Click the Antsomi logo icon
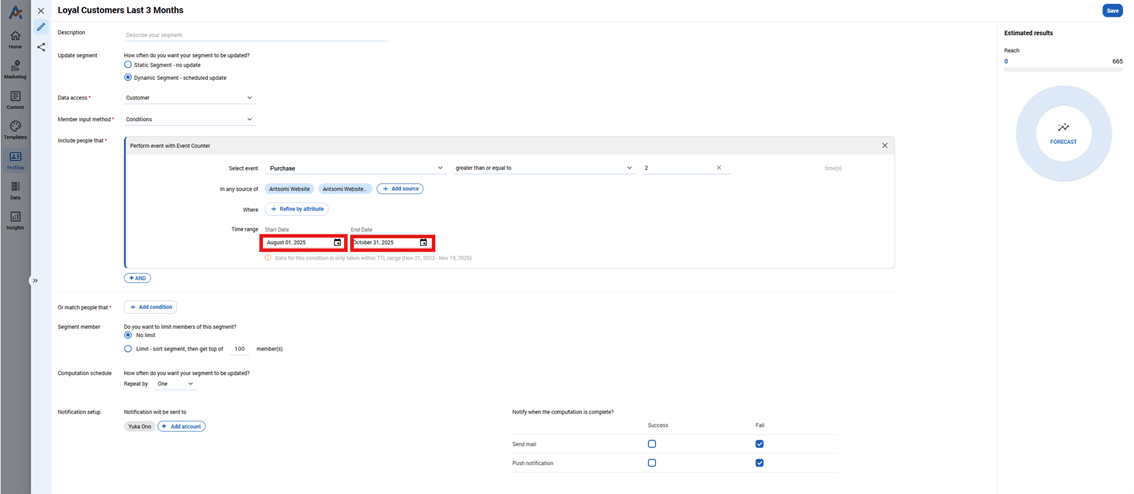This screenshot has height=494, width=1134. click(x=15, y=12)
